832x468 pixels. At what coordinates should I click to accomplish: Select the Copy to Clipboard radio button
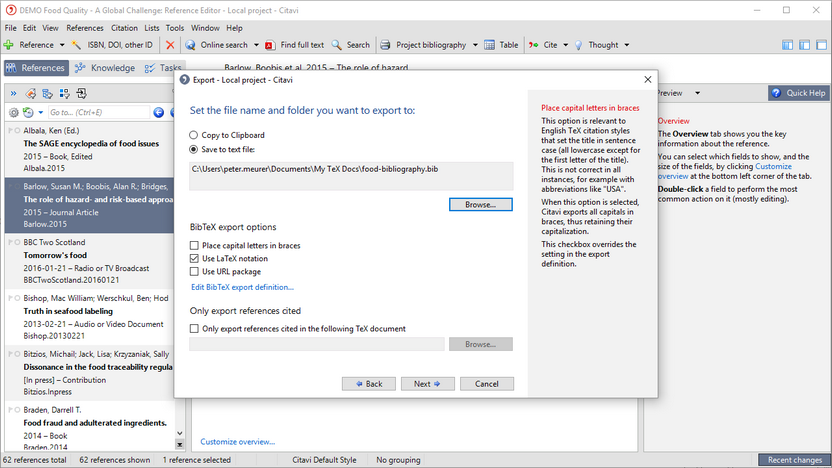194,135
